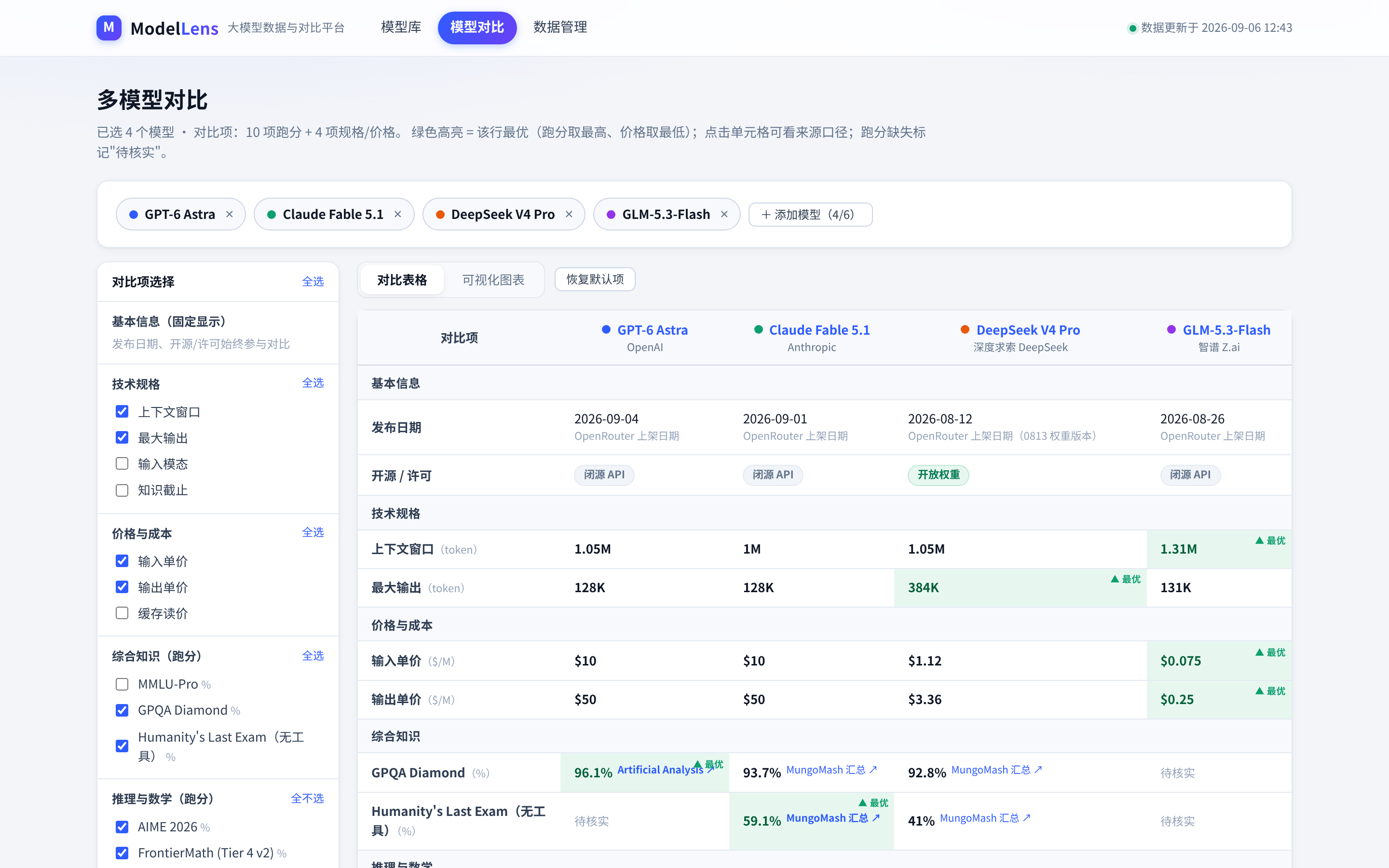Remove GPT-6 Astra chip with its X
This screenshot has width=1389, height=868.
(x=230, y=214)
